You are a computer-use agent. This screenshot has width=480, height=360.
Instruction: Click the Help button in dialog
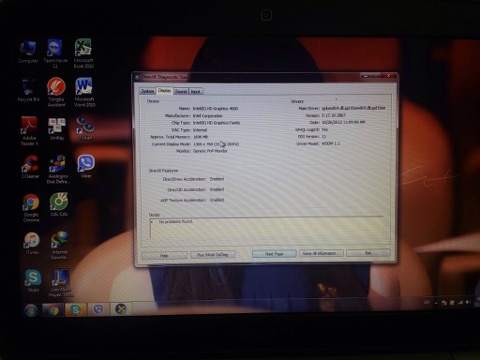coord(164,255)
